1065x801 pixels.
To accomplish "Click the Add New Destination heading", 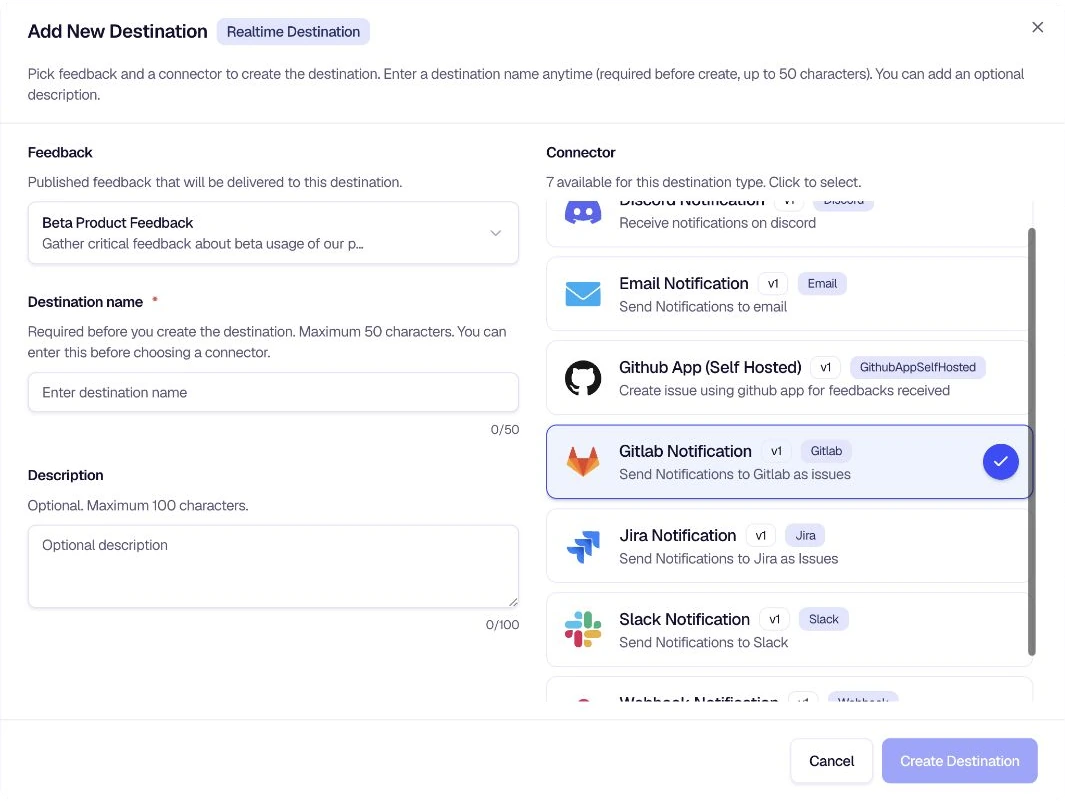I will click(118, 32).
